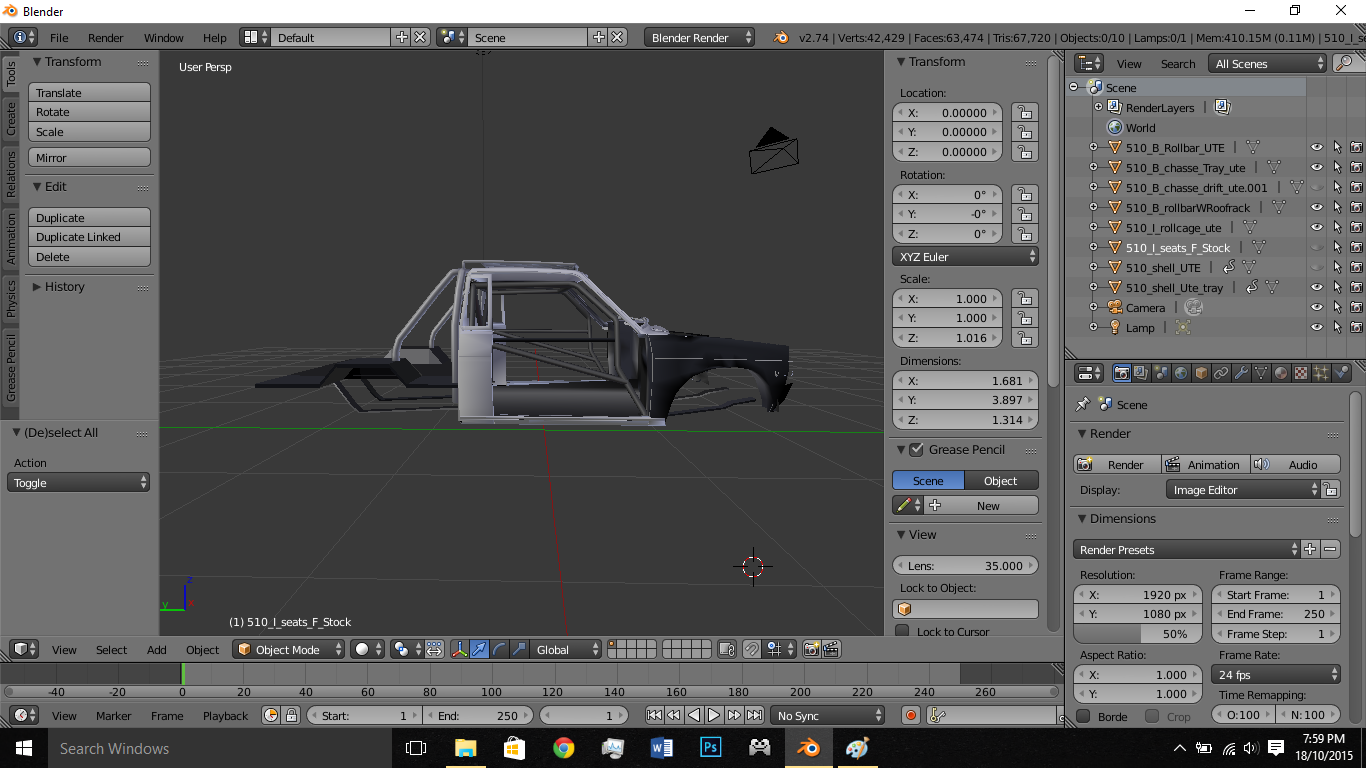Screen dimensions: 1366x768
Task: Enable the Grease Pencil checkbox
Action: point(916,450)
